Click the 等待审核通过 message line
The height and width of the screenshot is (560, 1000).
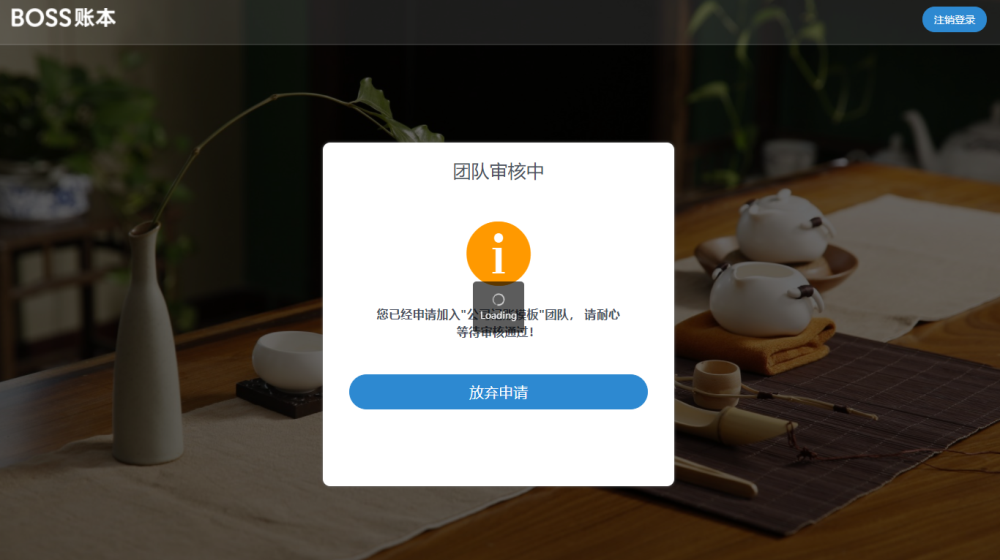pyautogui.click(x=495, y=332)
